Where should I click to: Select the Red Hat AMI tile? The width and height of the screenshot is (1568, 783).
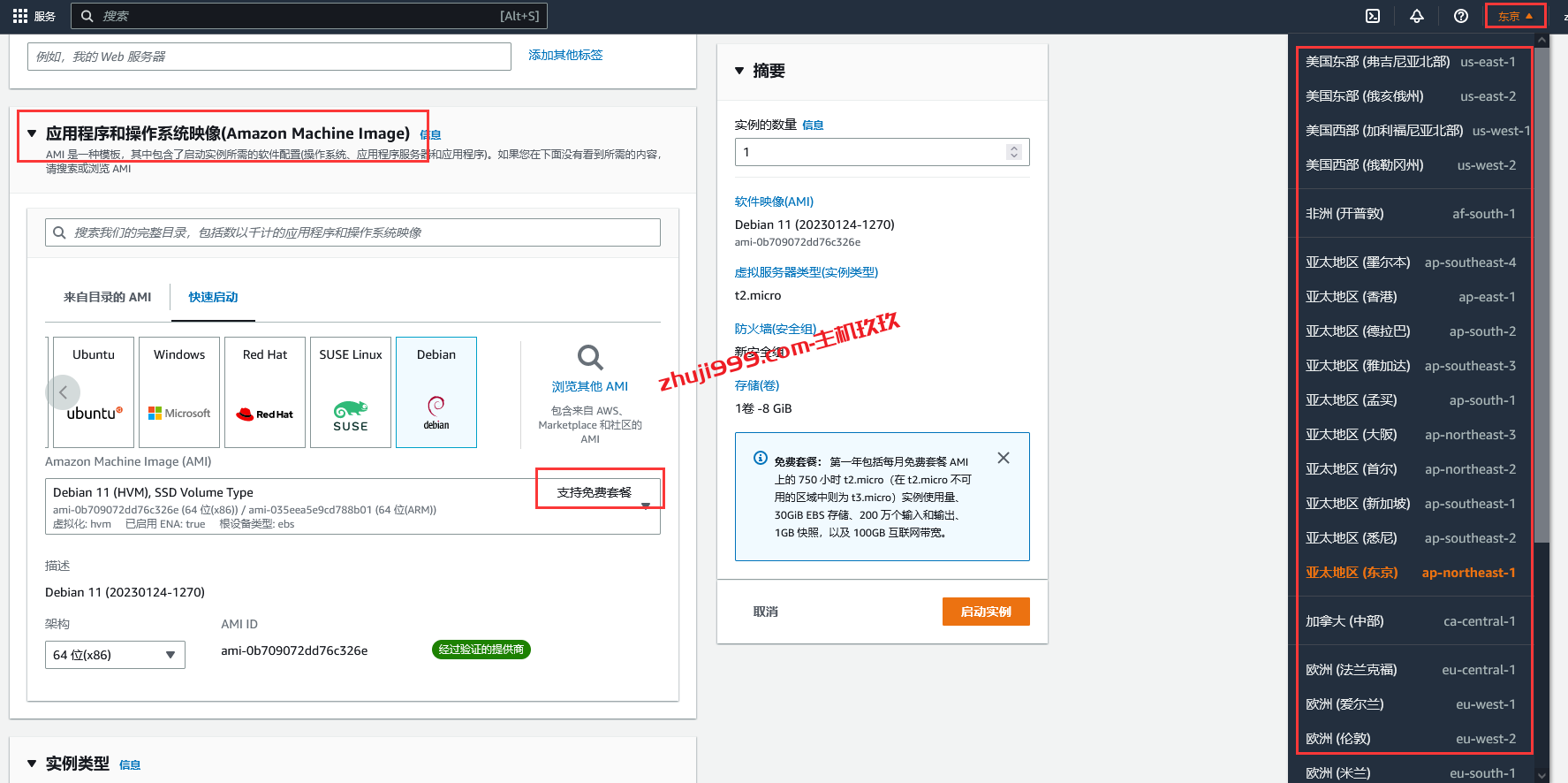pyautogui.click(x=265, y=392)
